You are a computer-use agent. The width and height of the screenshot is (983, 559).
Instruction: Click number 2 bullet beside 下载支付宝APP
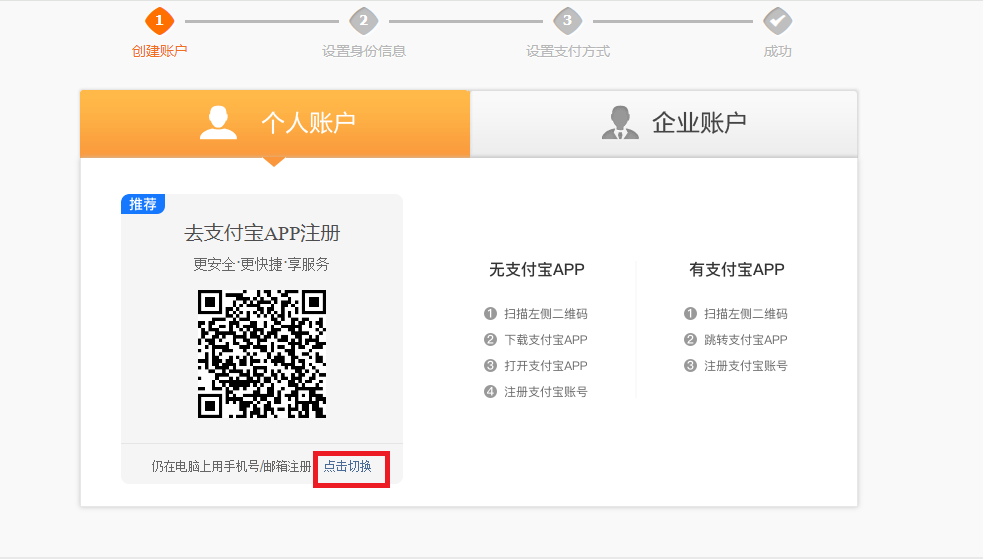(490, 340)
